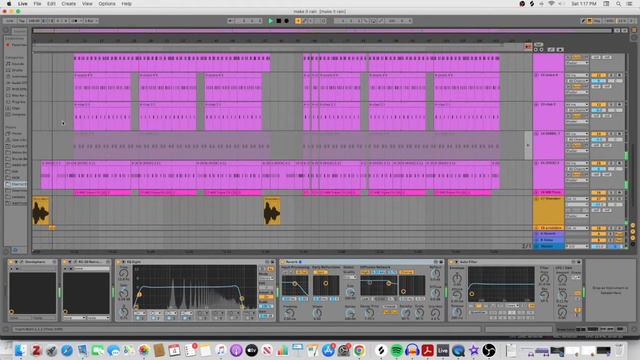Click the Auto Filter LFO Amount knob
This screenshot has width=640, height=360.
pyautogui.click(x=562, y=279)
